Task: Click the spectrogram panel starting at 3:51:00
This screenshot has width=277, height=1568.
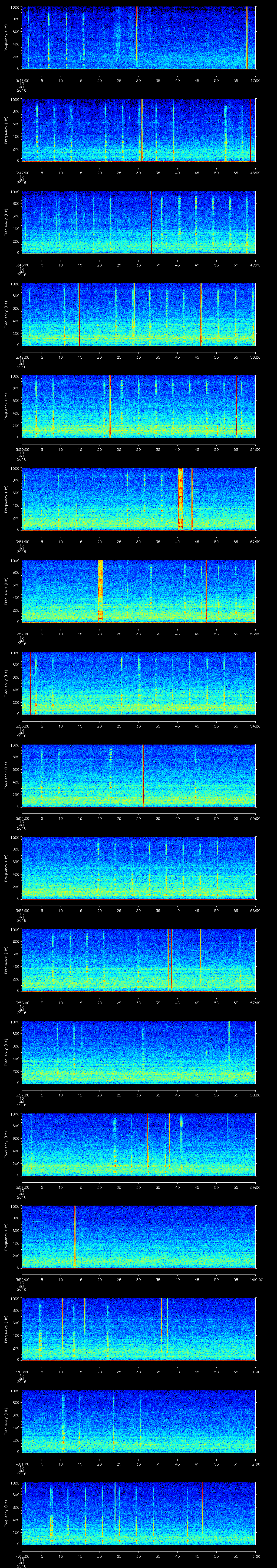Action: pyautogui.click(x=139, y=499)
